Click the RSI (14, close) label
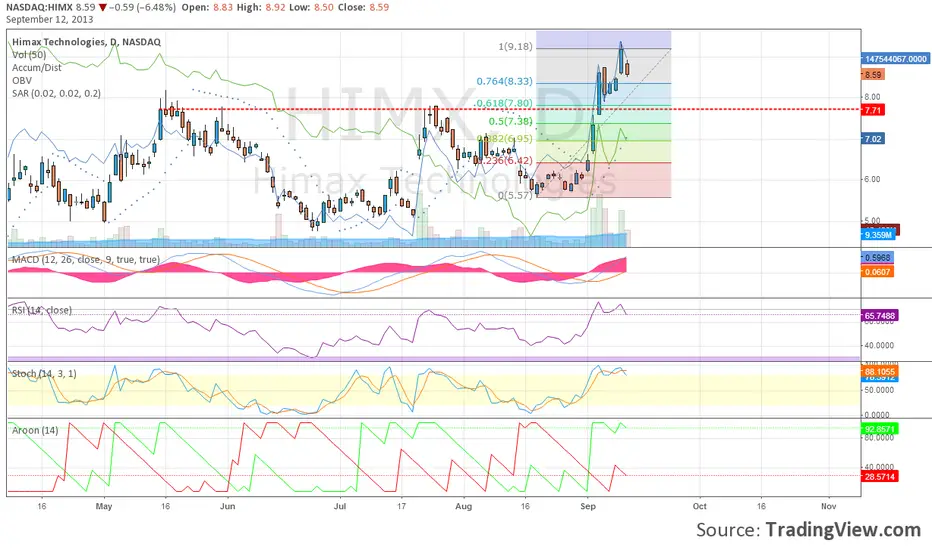Viewport: 932px width, 550px height. tap(42, 310)
